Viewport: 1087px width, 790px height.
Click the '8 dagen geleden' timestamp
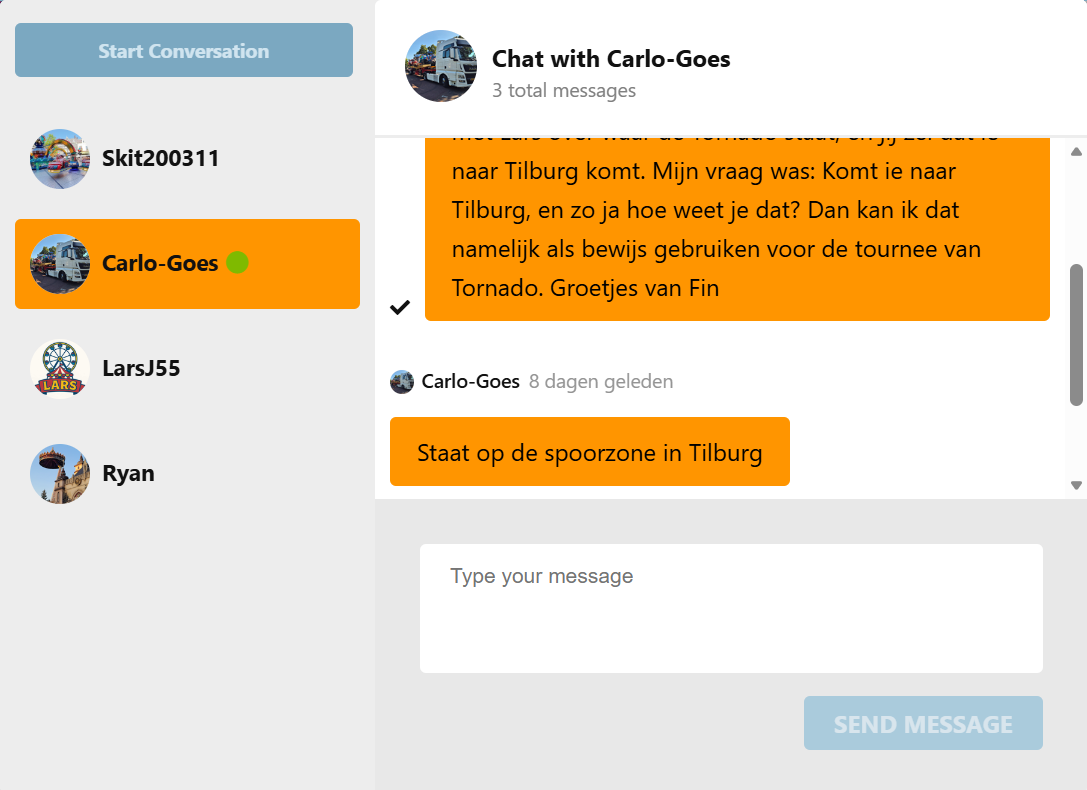pyautogui.click(x=601, y=381)
